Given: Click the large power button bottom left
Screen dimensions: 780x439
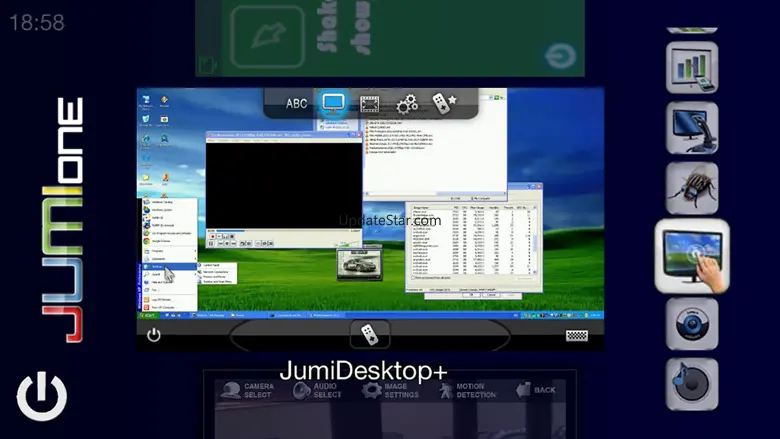Looking at the screenshot, I should (x=42, y=396).
